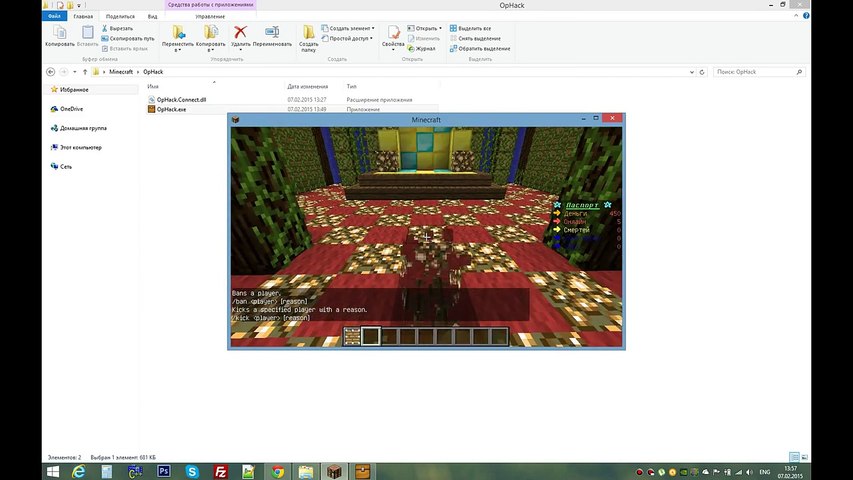
Task: Click the volume icon in system tray
Action: click(x=750, y=472)
